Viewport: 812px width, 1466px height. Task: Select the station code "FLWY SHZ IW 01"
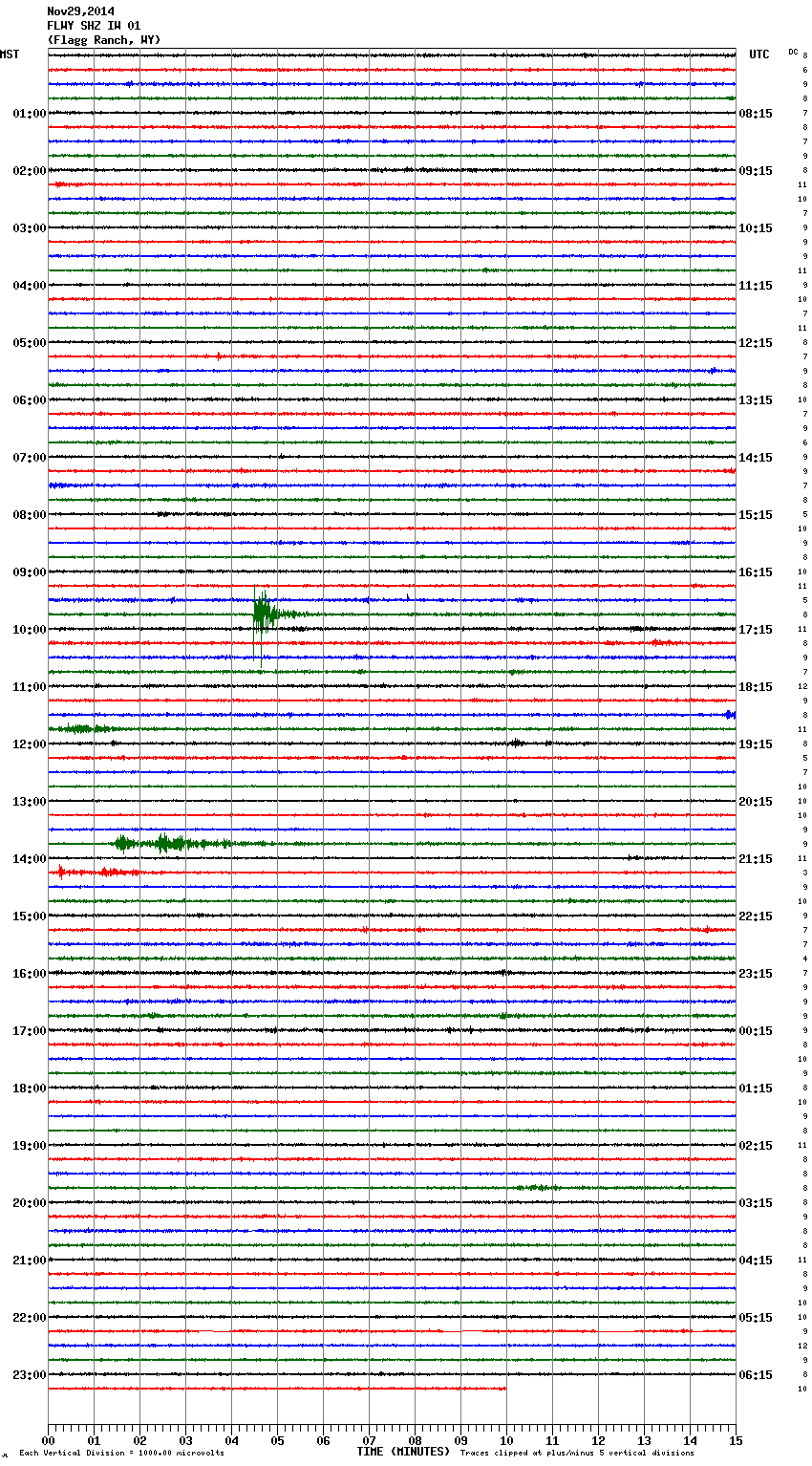click(x=94, y=26)
